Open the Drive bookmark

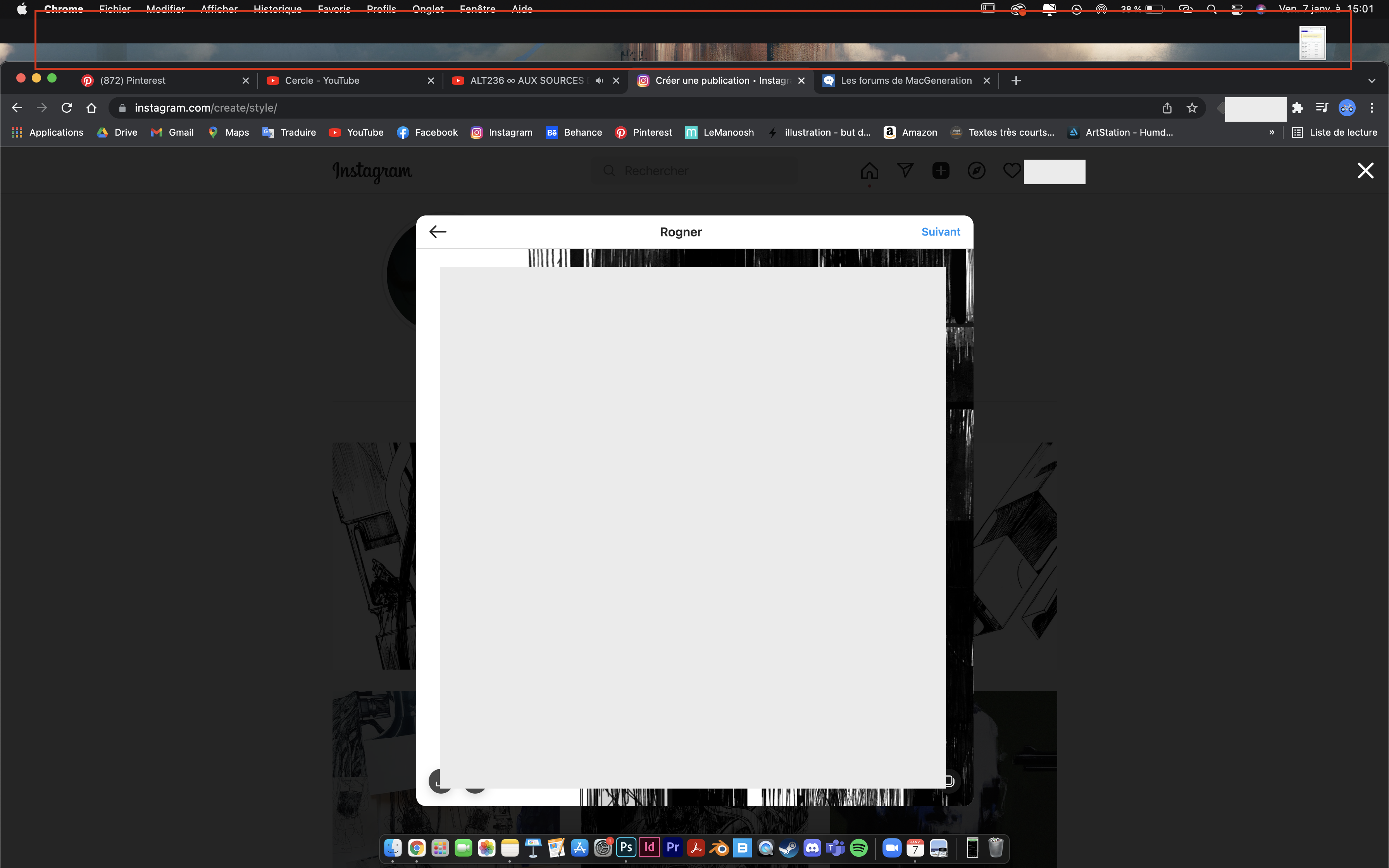(x=118, y=132)
